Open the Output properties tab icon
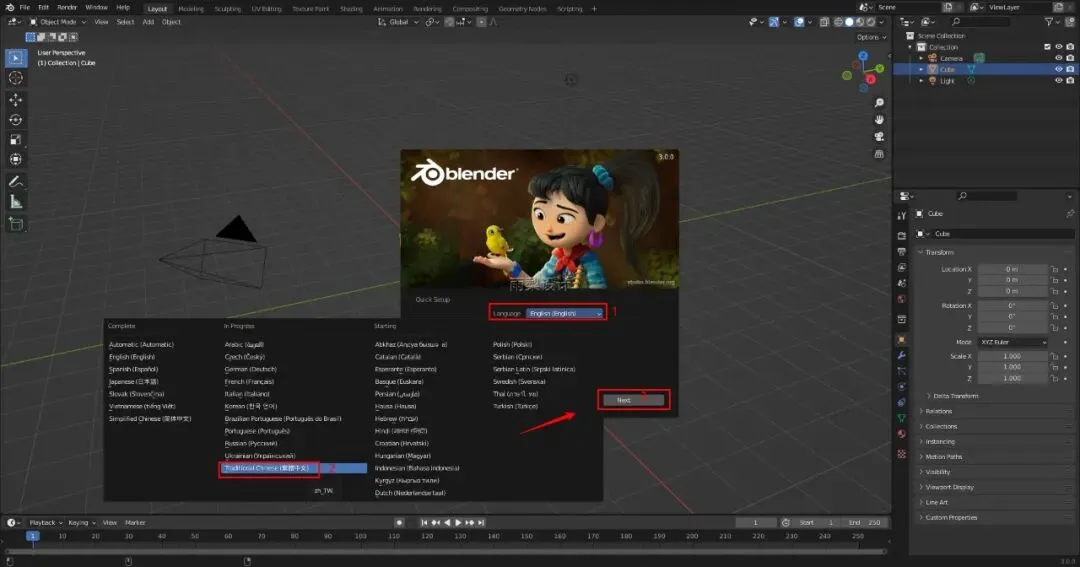The height and width of the screenshot is (567, 1080). click(902, 251)
